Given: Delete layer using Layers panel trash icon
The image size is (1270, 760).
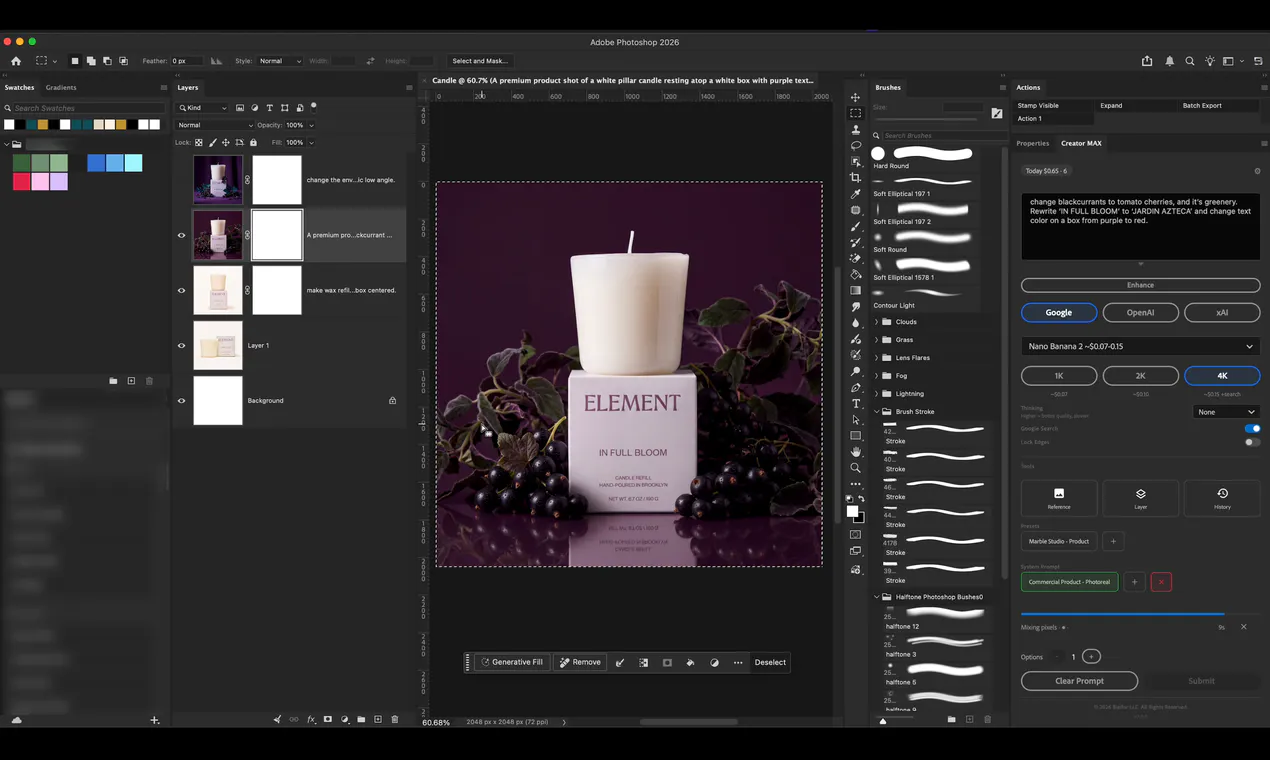Looking at the screenshot, I should [394, 719].
